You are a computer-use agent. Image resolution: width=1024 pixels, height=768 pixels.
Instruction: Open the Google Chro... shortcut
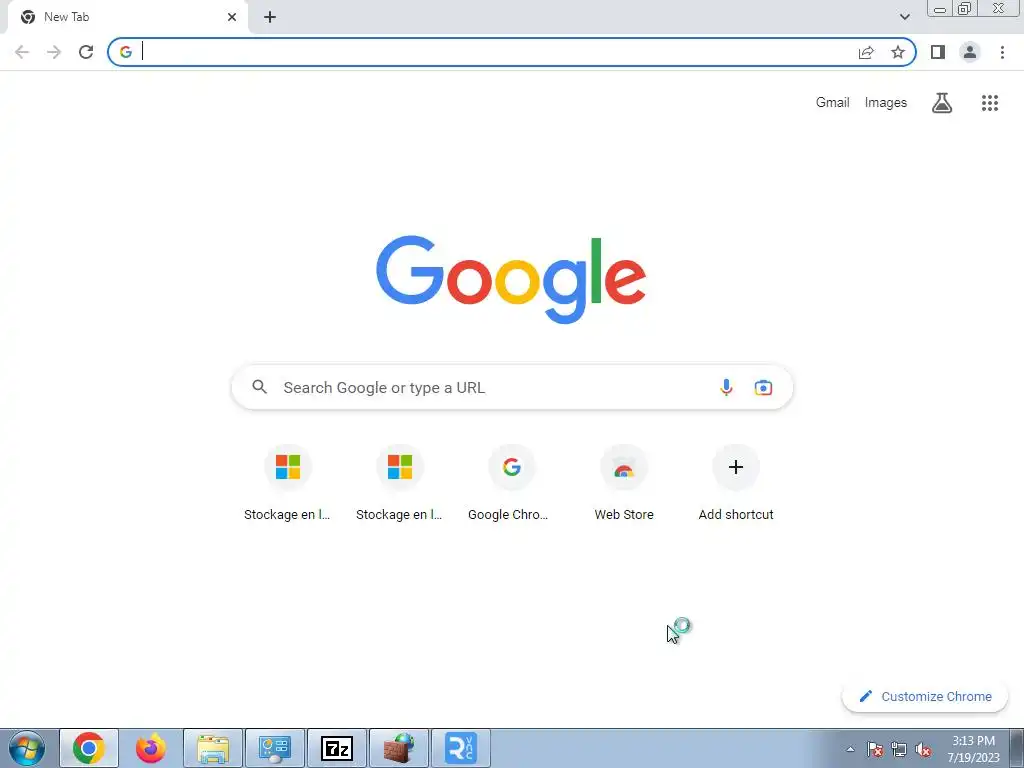[511, 483]
